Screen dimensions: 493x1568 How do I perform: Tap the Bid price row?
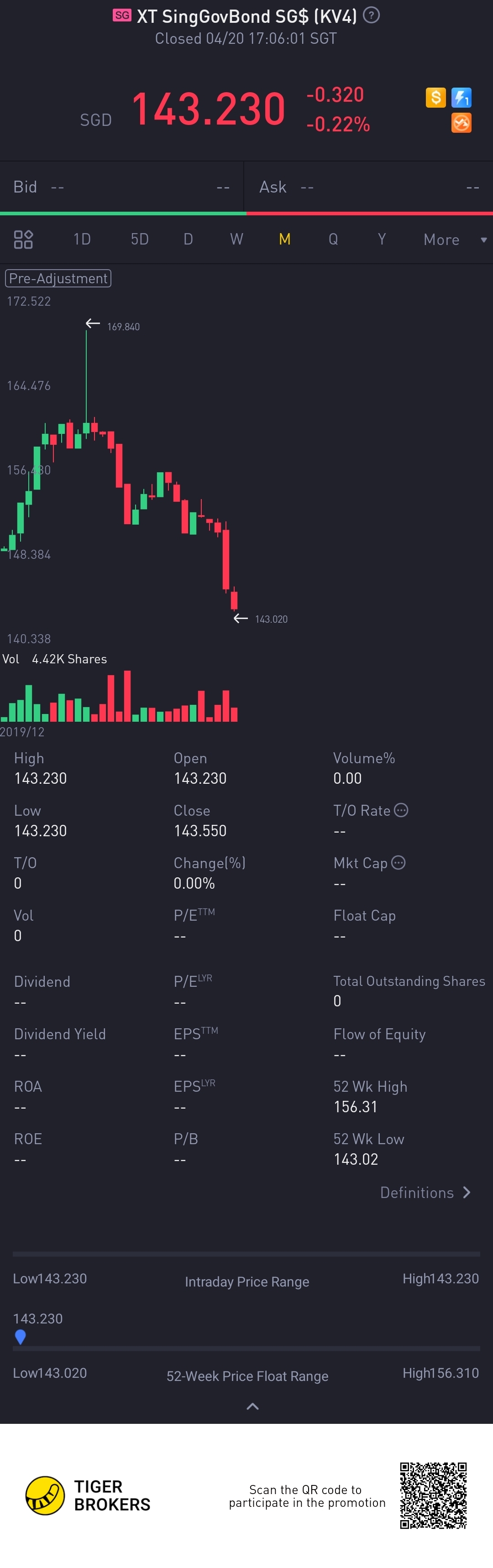[x=122, y=187]
